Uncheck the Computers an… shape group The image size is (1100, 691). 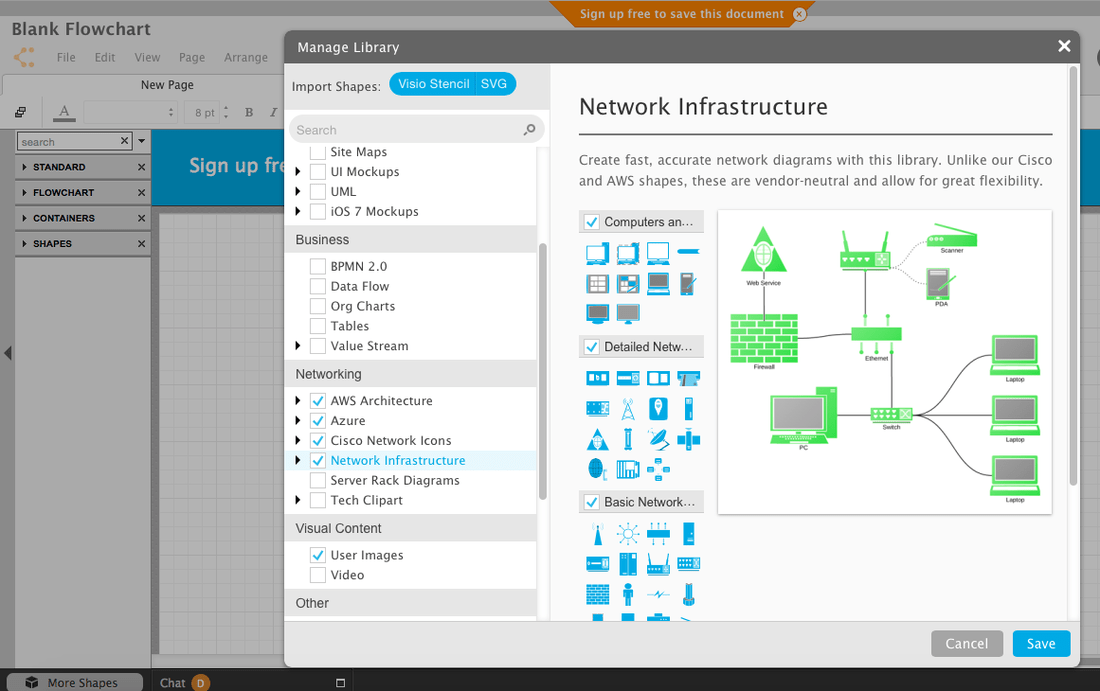[592, 222]
